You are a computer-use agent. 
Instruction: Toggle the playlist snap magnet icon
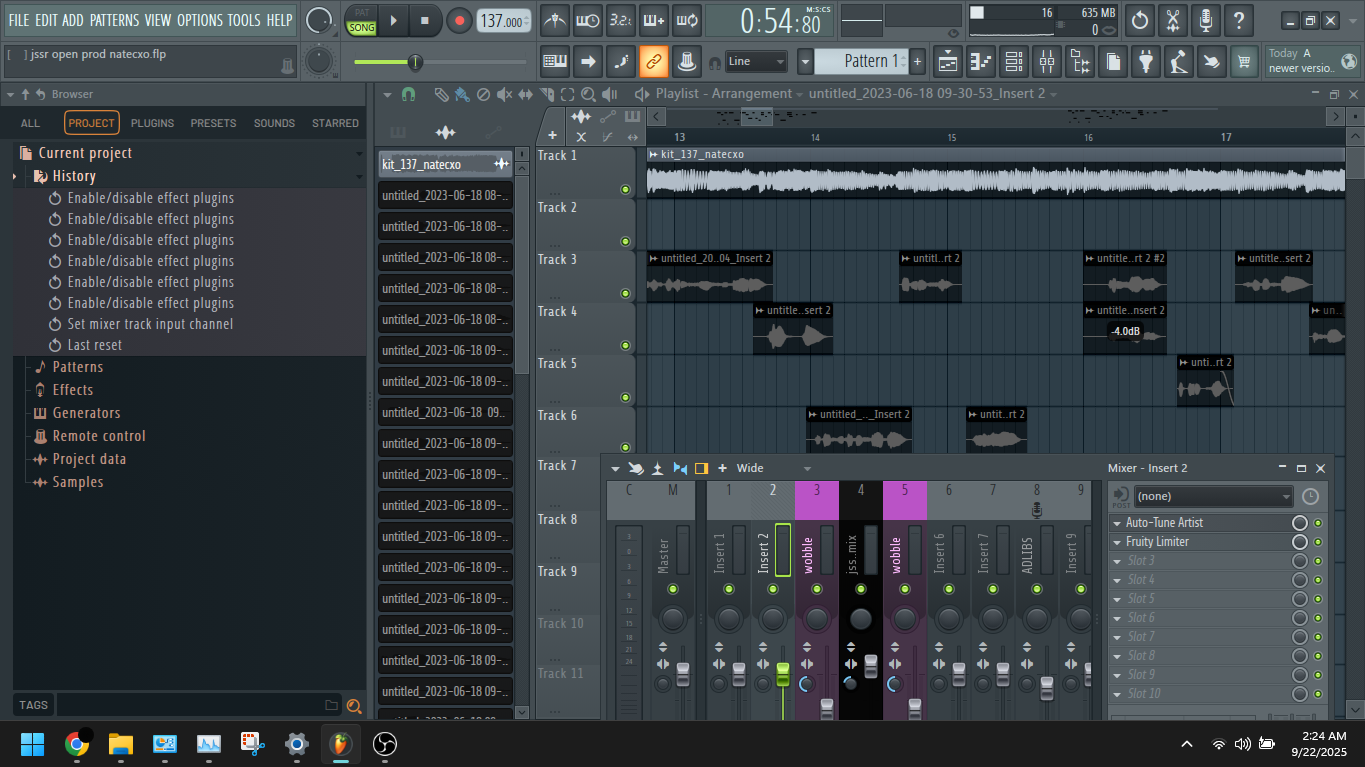[408, 95]
